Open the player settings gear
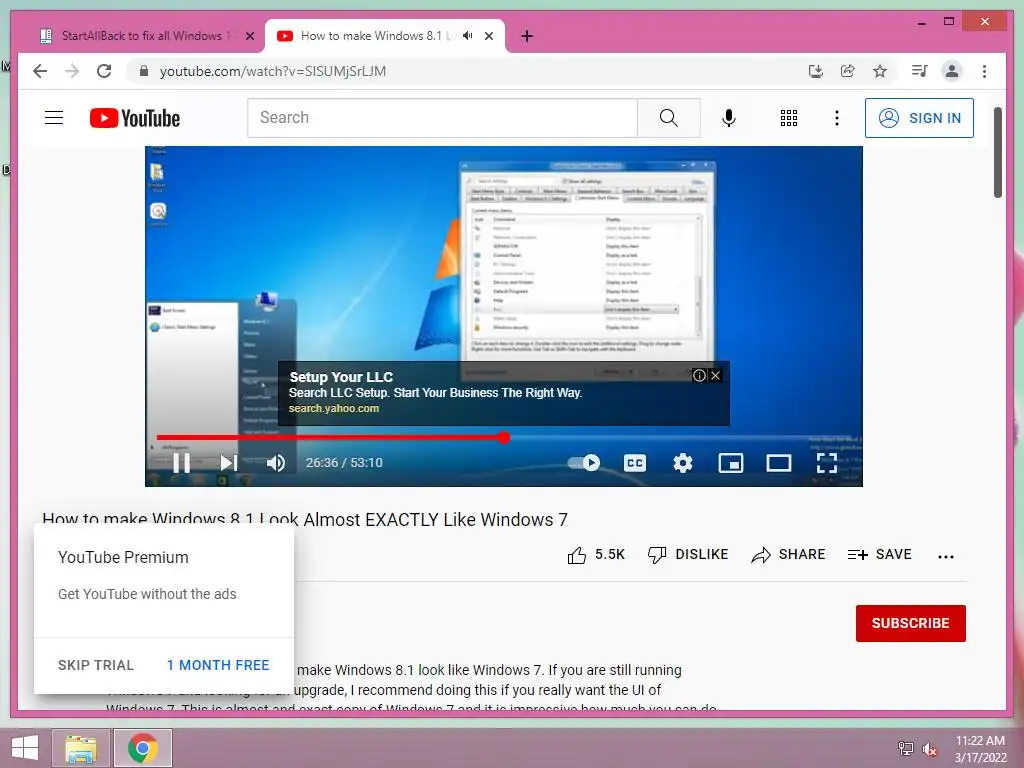Image resolution: width=1024 pixels, height=768 pixels. (683, 463)
